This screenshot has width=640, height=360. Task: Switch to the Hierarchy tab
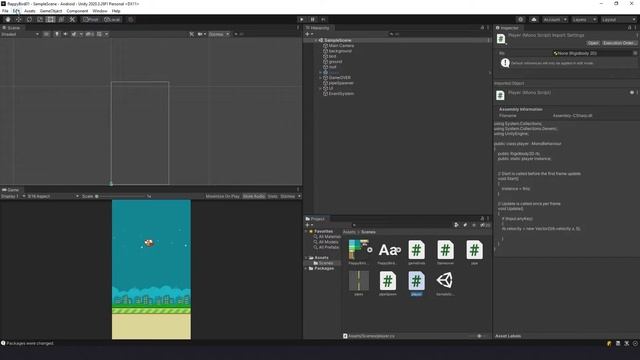click(x=318, y=28)
